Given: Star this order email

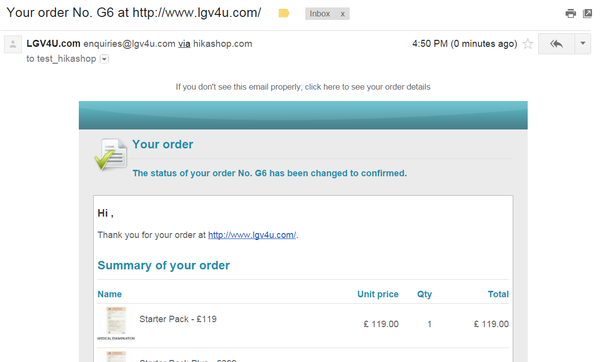Looking at the screenshot, I should click(528, 44).
